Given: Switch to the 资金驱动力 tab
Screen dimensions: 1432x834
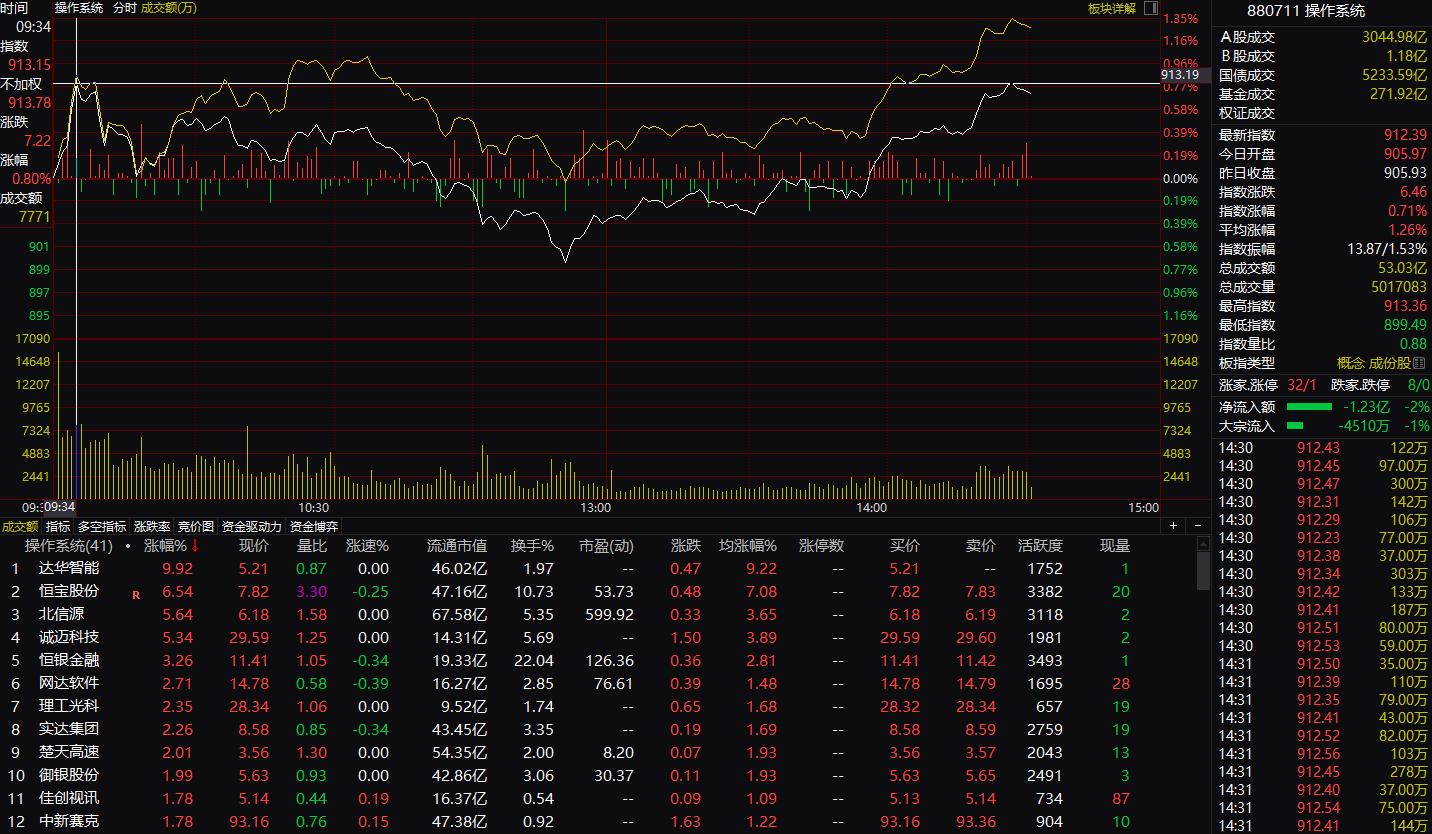Looking at the screenshot, I should point(252,526).
